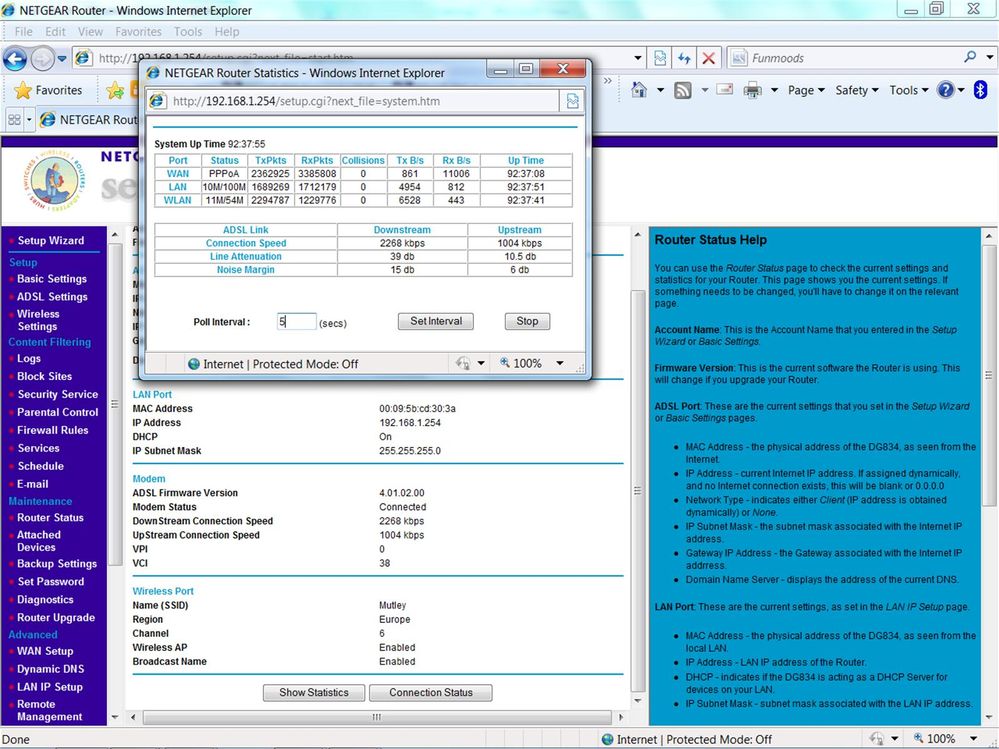Viewport: 999px width, 749px height.
Task: Click the Bluetooth icon in command bar
Action: click(x=980, y=90)
